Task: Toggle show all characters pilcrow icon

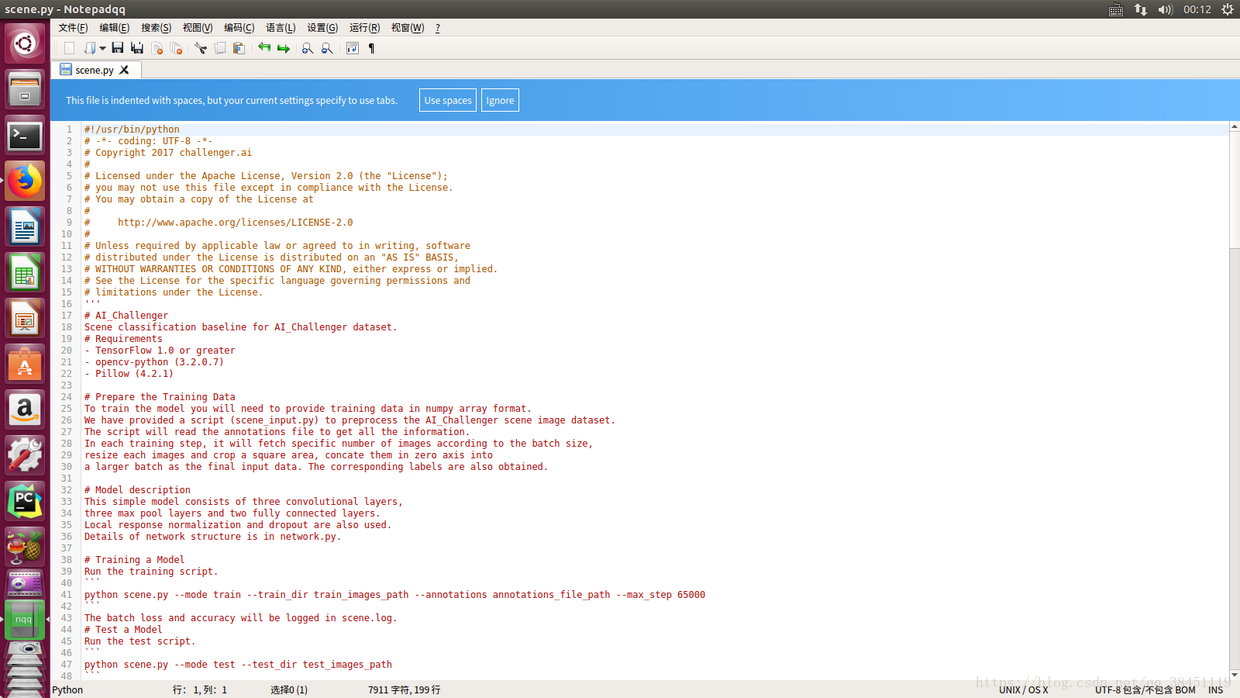Action: click(372, 48)
